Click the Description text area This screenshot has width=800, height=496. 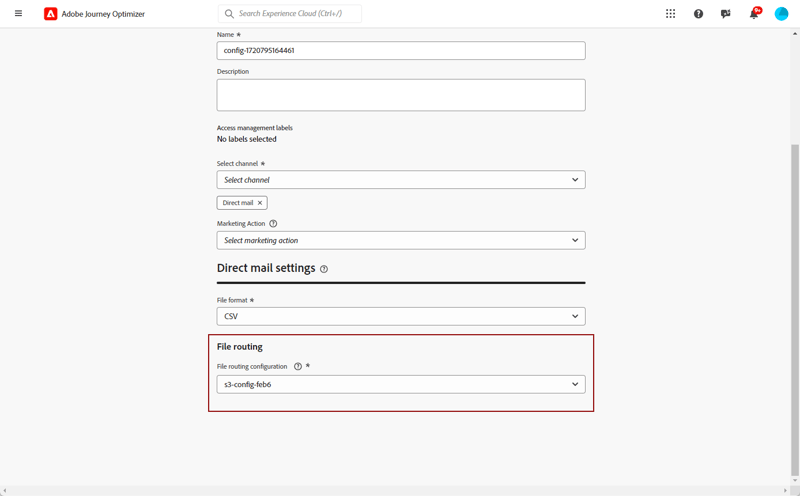click(401, 95)
